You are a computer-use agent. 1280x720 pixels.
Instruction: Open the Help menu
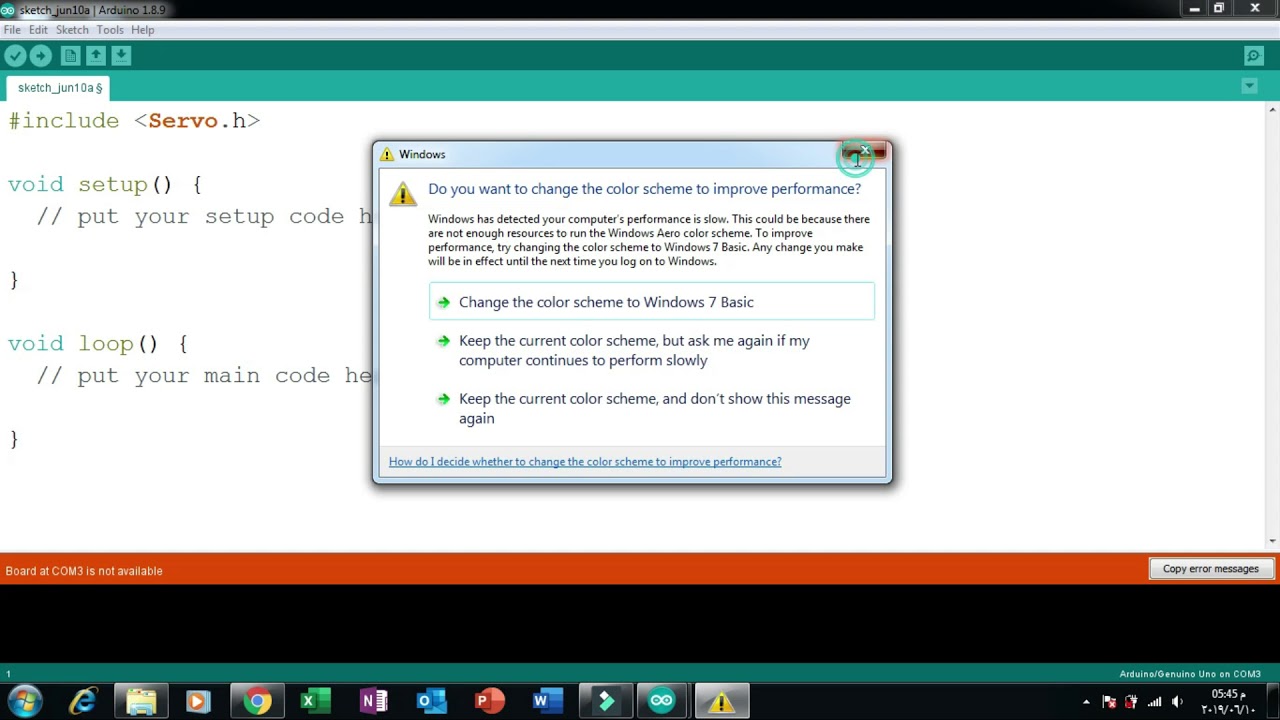143,30
